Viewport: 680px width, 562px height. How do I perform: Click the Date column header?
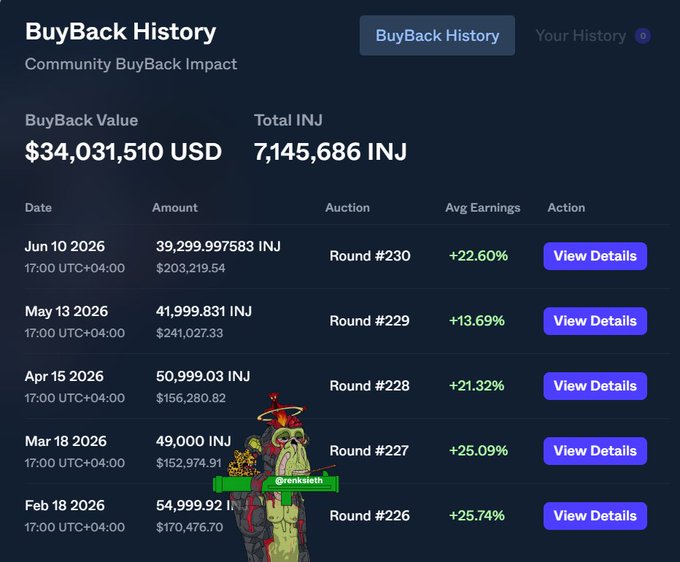coord(38,208)
